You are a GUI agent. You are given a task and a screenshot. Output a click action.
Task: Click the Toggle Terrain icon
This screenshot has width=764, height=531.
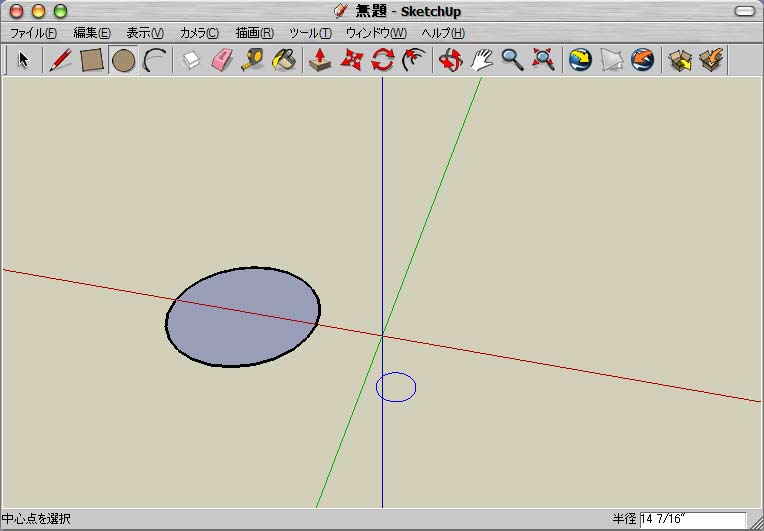click(x=611, y=60)
